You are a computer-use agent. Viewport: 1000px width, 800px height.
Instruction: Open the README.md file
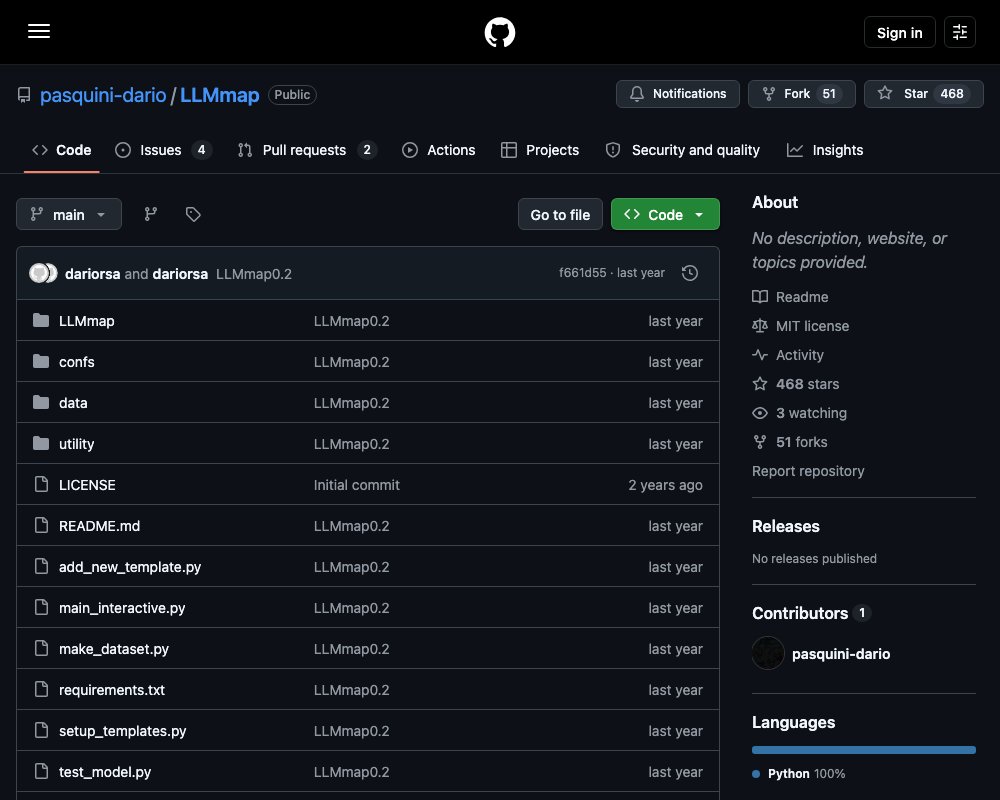point(99,526)
